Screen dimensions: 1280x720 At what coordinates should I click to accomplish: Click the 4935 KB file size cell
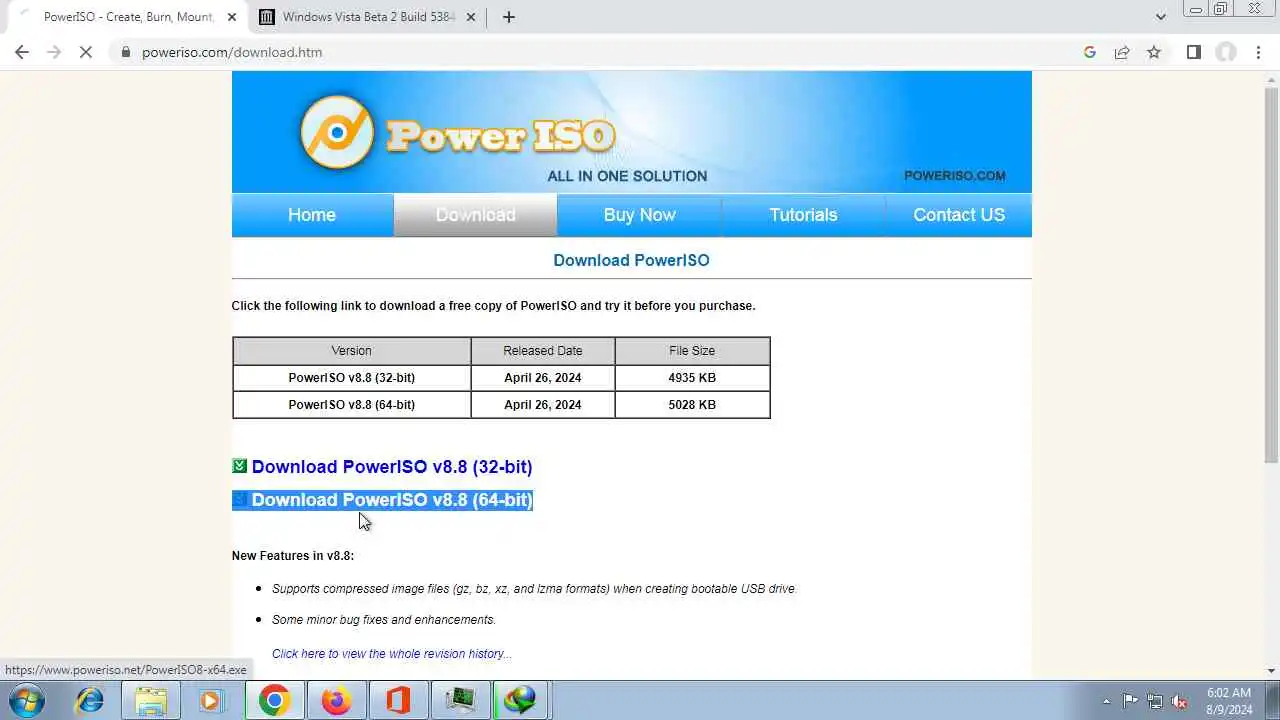692,378
